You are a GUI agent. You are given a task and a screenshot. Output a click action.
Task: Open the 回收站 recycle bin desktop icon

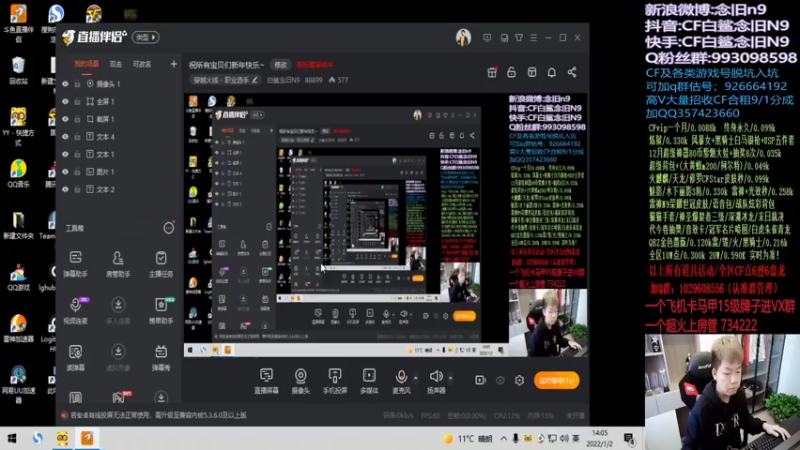(18, 70)
